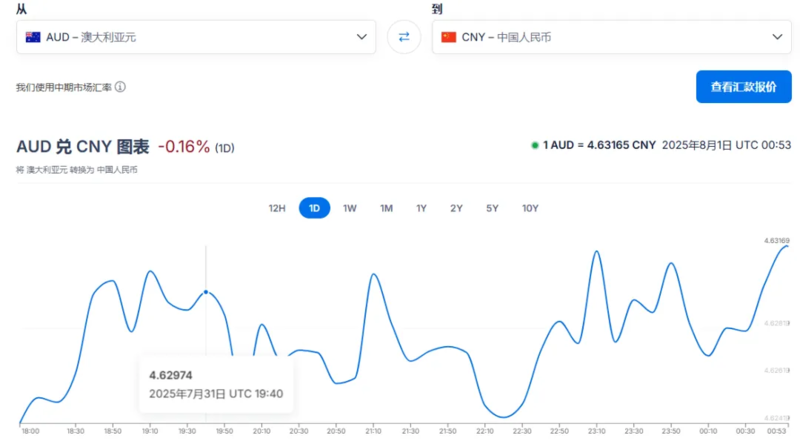Open the AUD – 澳大利亚元 currency selector

196,37
